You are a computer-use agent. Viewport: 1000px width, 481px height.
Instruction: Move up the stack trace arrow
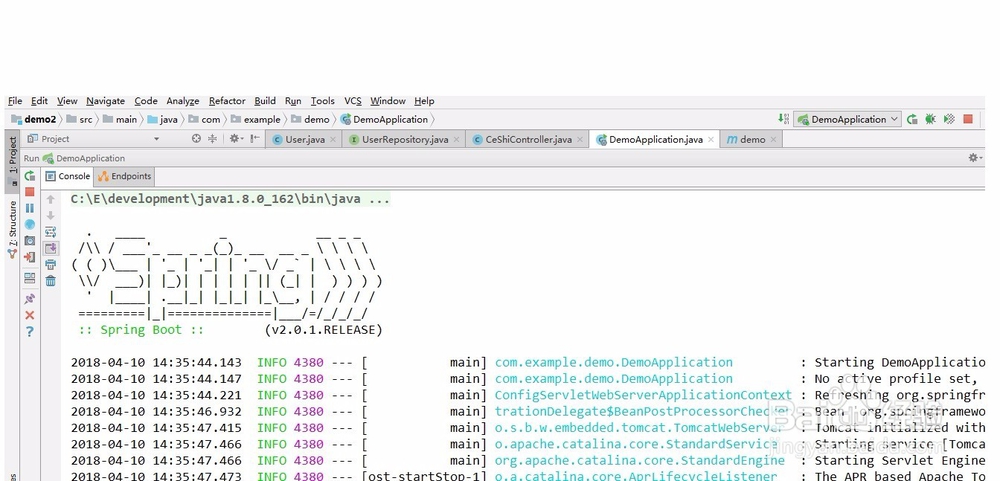coord(51,200)
